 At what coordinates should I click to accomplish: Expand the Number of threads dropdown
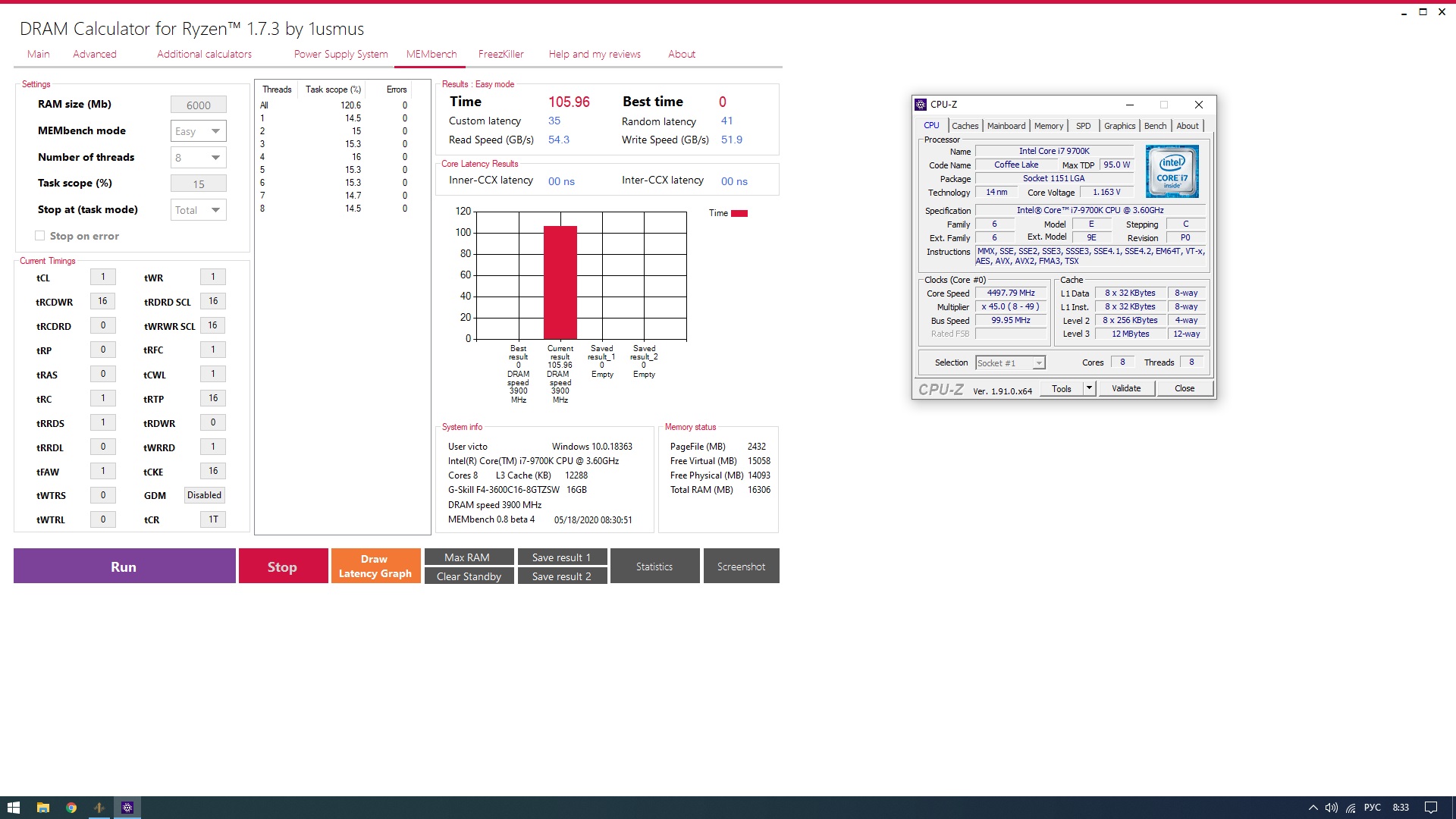coord(198,158)
